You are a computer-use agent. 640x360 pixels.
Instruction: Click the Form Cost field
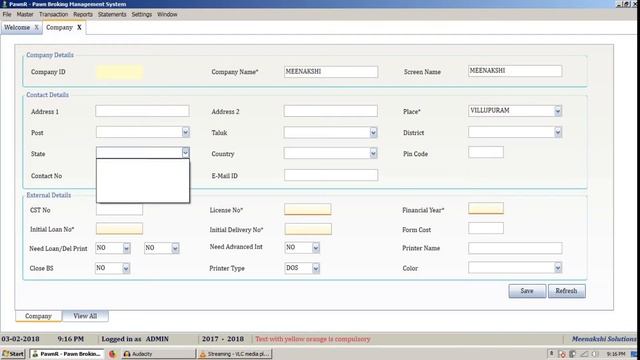[x=486, y=228]
